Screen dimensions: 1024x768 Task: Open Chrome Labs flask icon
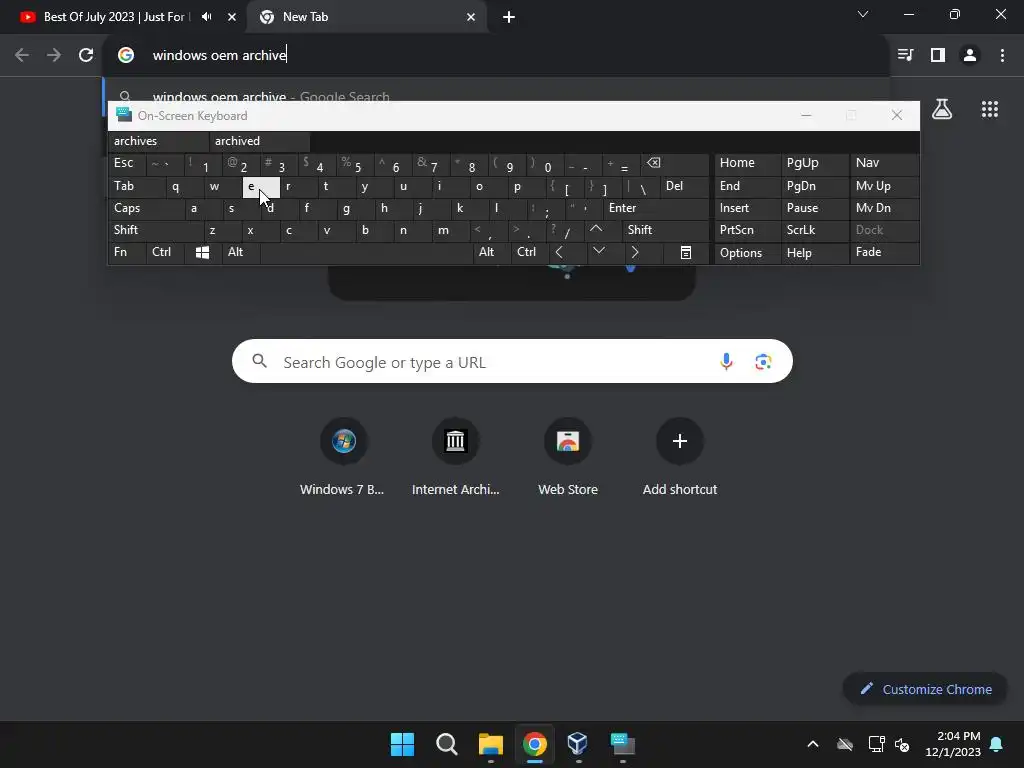point(942,109)
